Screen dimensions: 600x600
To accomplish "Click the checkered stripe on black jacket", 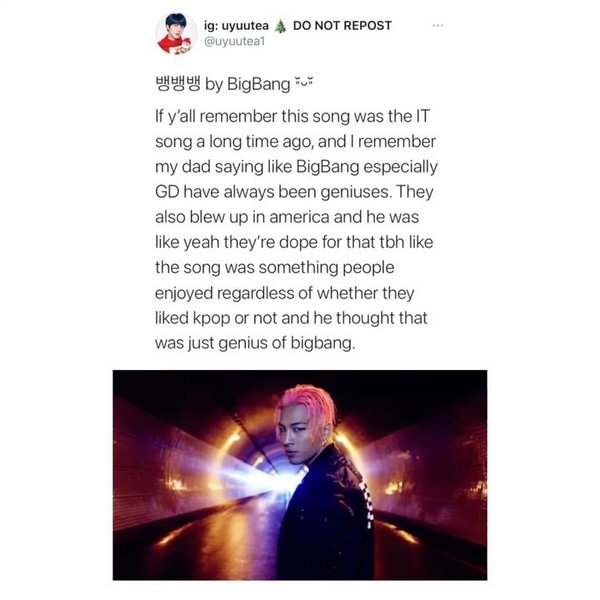I will tap(367, 503).
